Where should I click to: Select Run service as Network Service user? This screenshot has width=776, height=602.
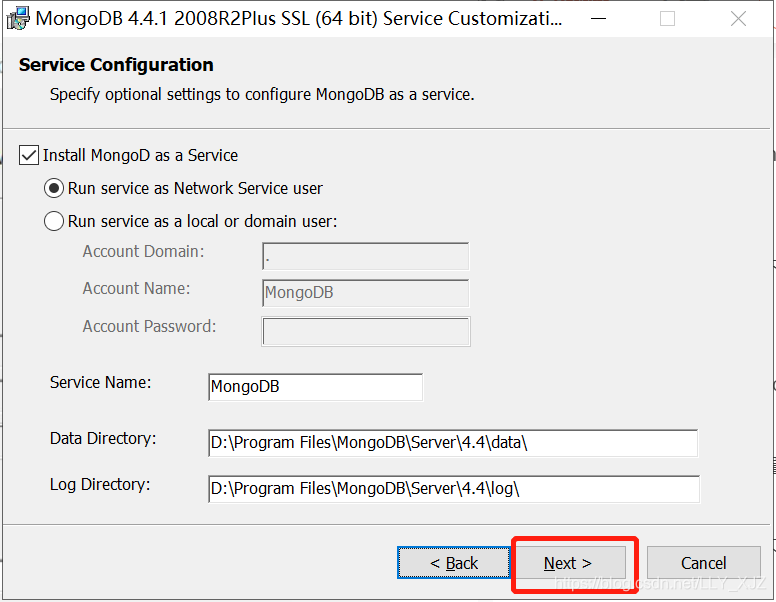(53, 188)
